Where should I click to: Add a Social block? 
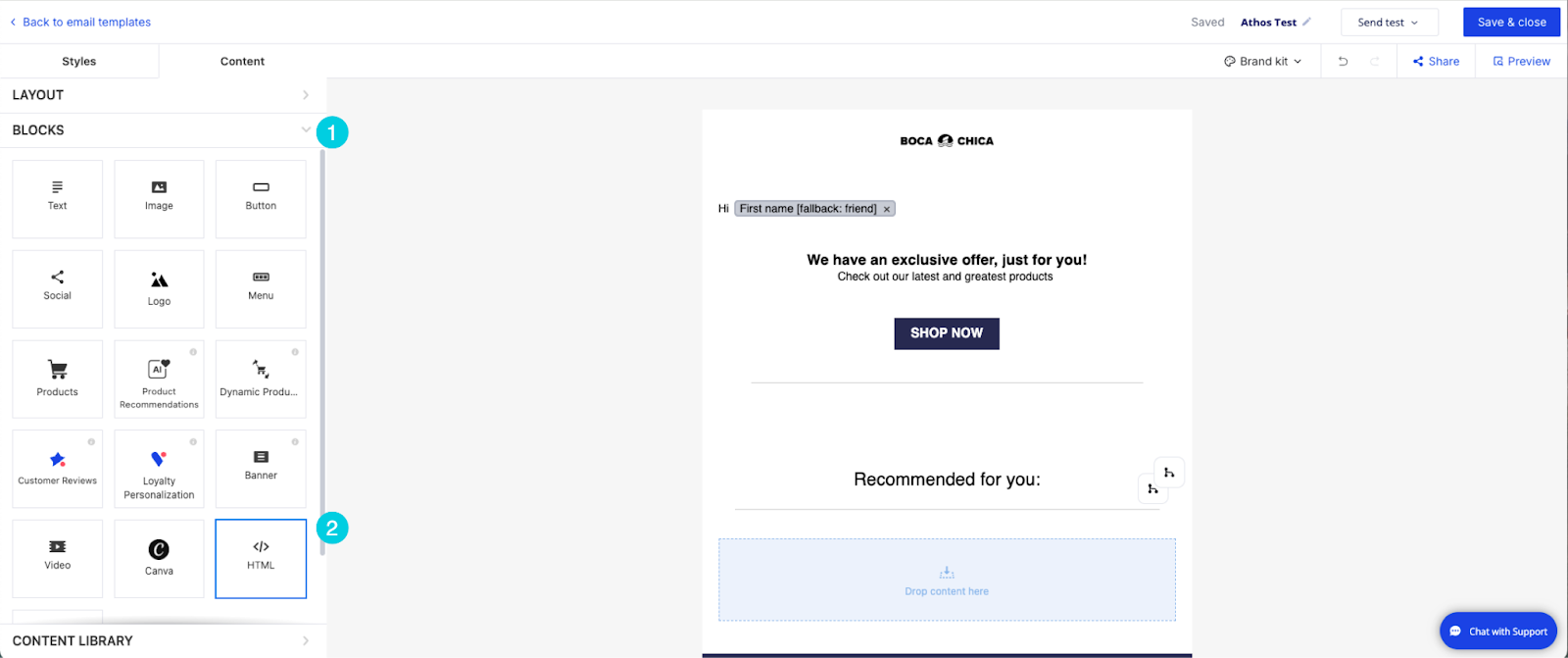click(x=58, y=289)
